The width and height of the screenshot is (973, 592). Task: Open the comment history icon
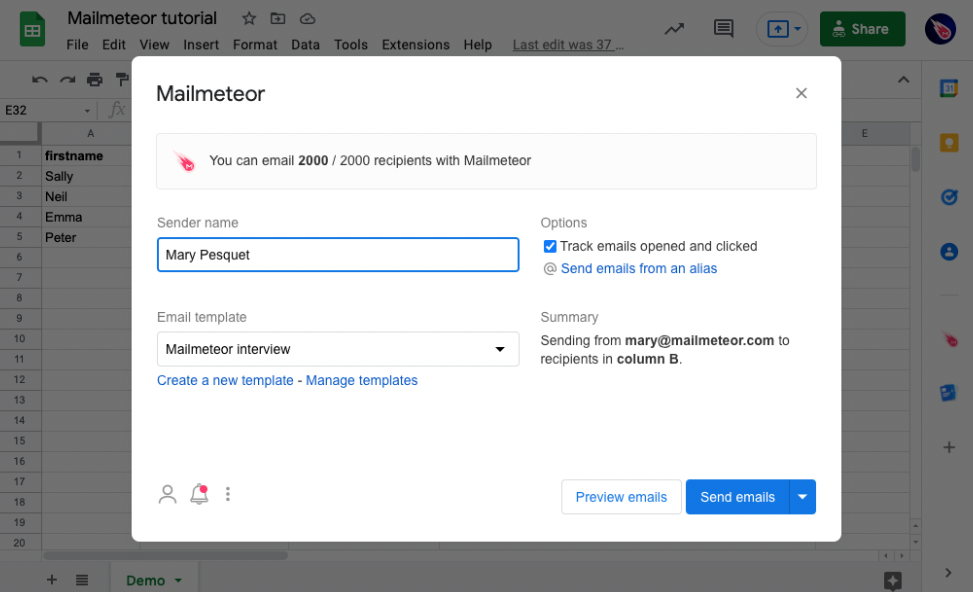coord(723,29)
